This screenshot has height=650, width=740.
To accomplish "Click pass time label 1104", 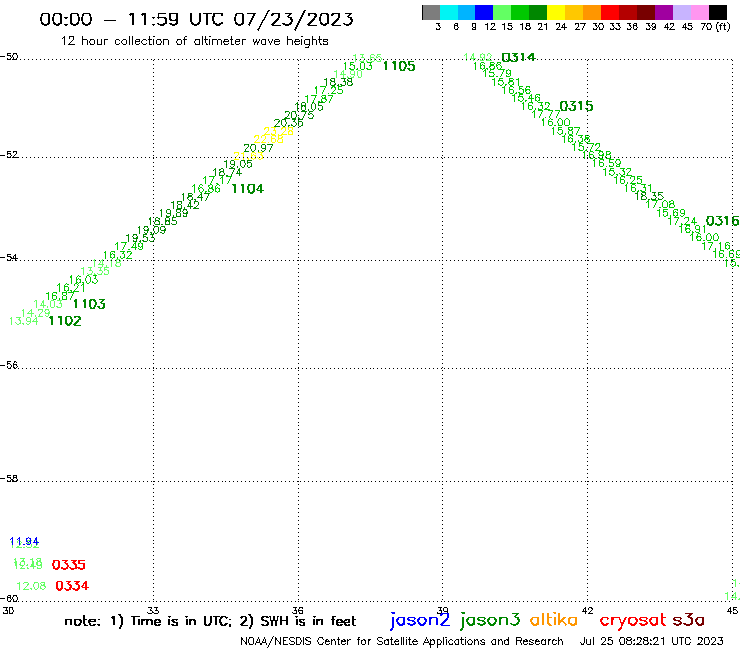I will (248, 189).
